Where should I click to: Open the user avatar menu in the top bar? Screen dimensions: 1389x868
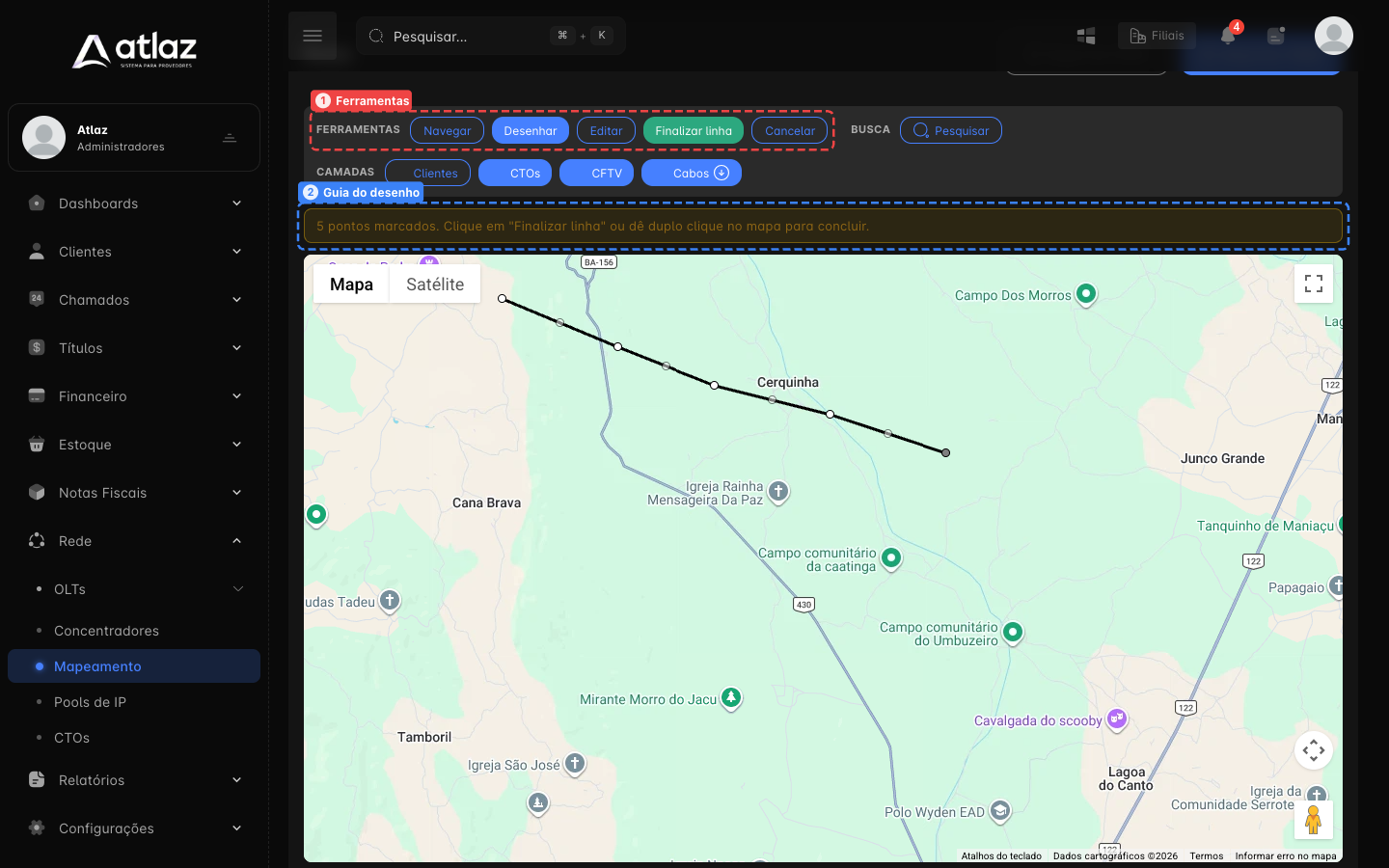[1334, 36]
